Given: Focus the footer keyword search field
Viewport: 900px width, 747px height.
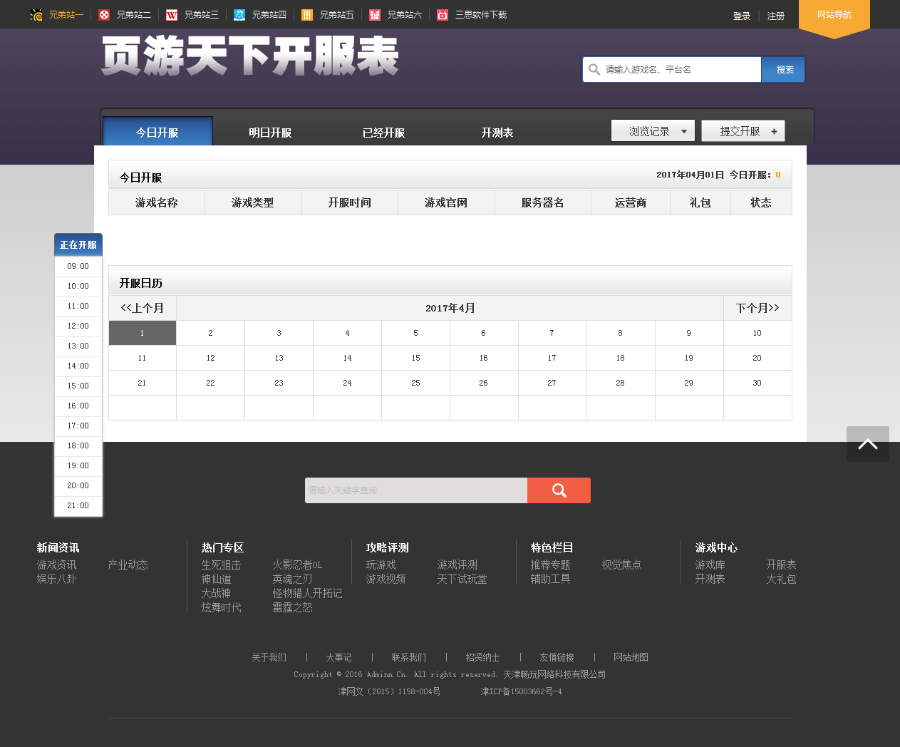Looking at the screenshot, I should (x=416, y=490).
